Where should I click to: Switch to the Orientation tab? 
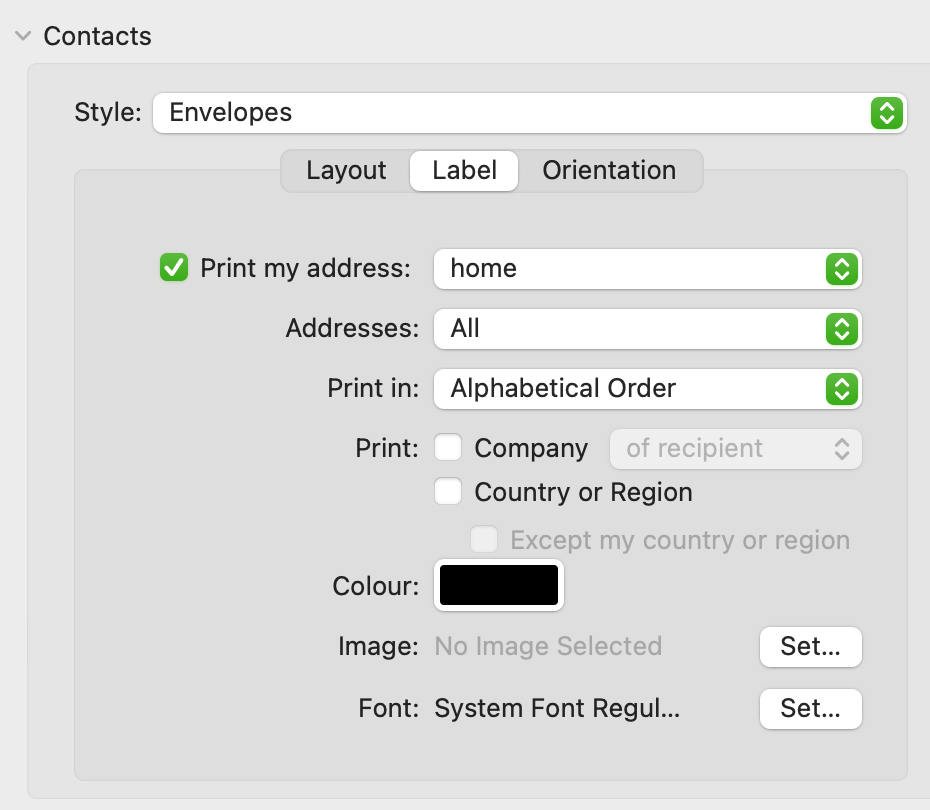[x=609, y=171]
